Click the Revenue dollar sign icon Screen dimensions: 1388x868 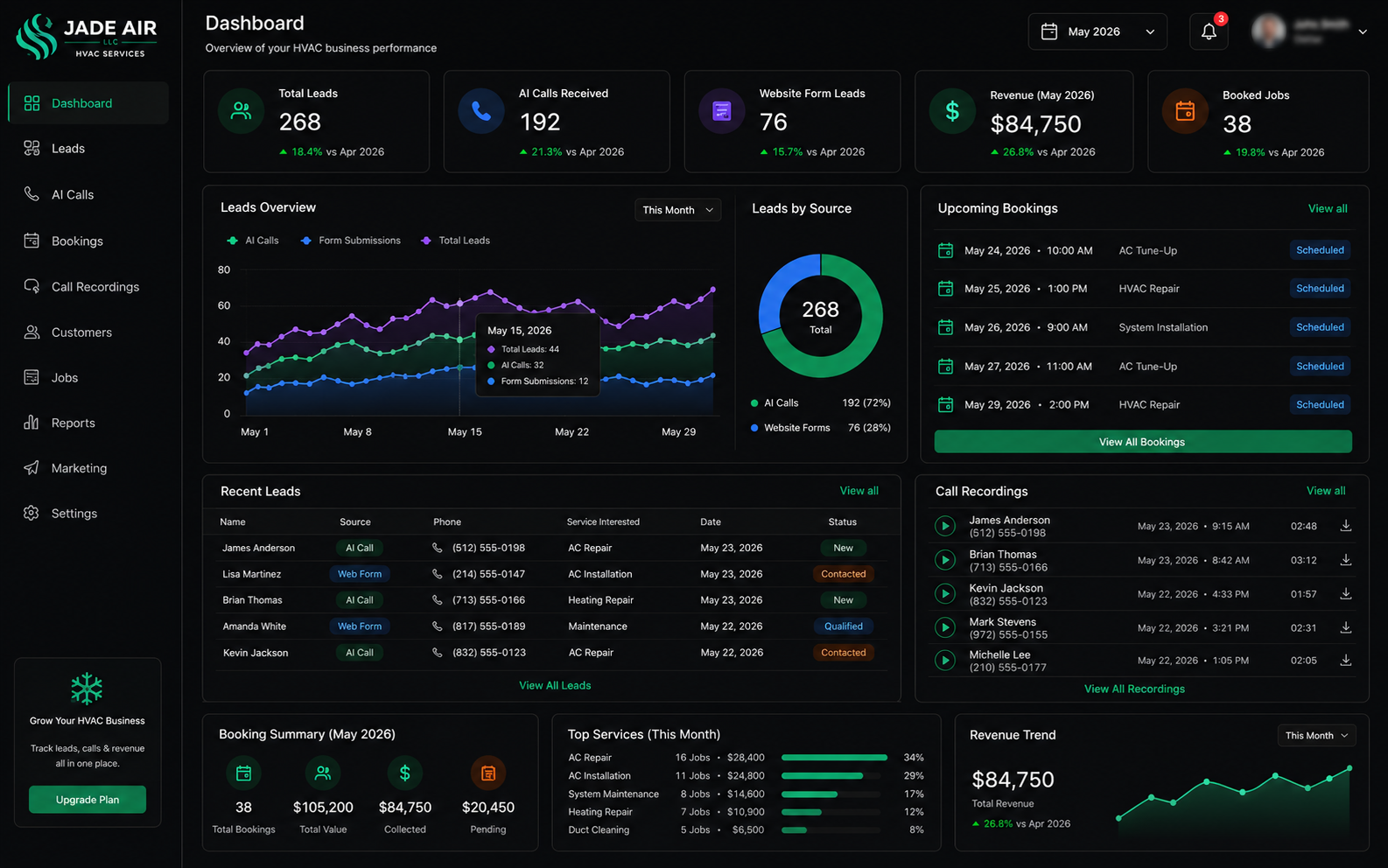tap(952, 111)
